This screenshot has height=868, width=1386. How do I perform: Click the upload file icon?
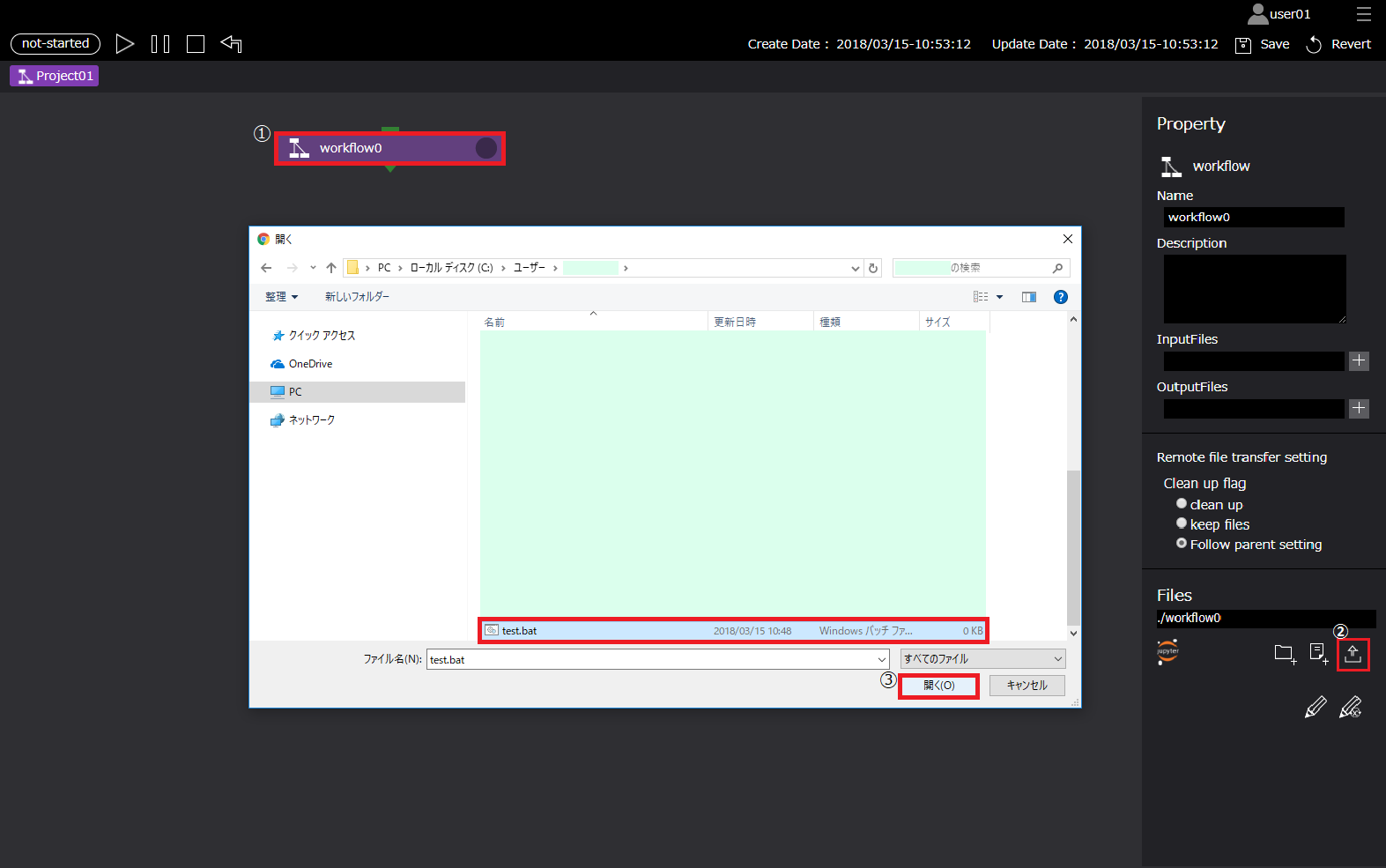coord(1353,654)
